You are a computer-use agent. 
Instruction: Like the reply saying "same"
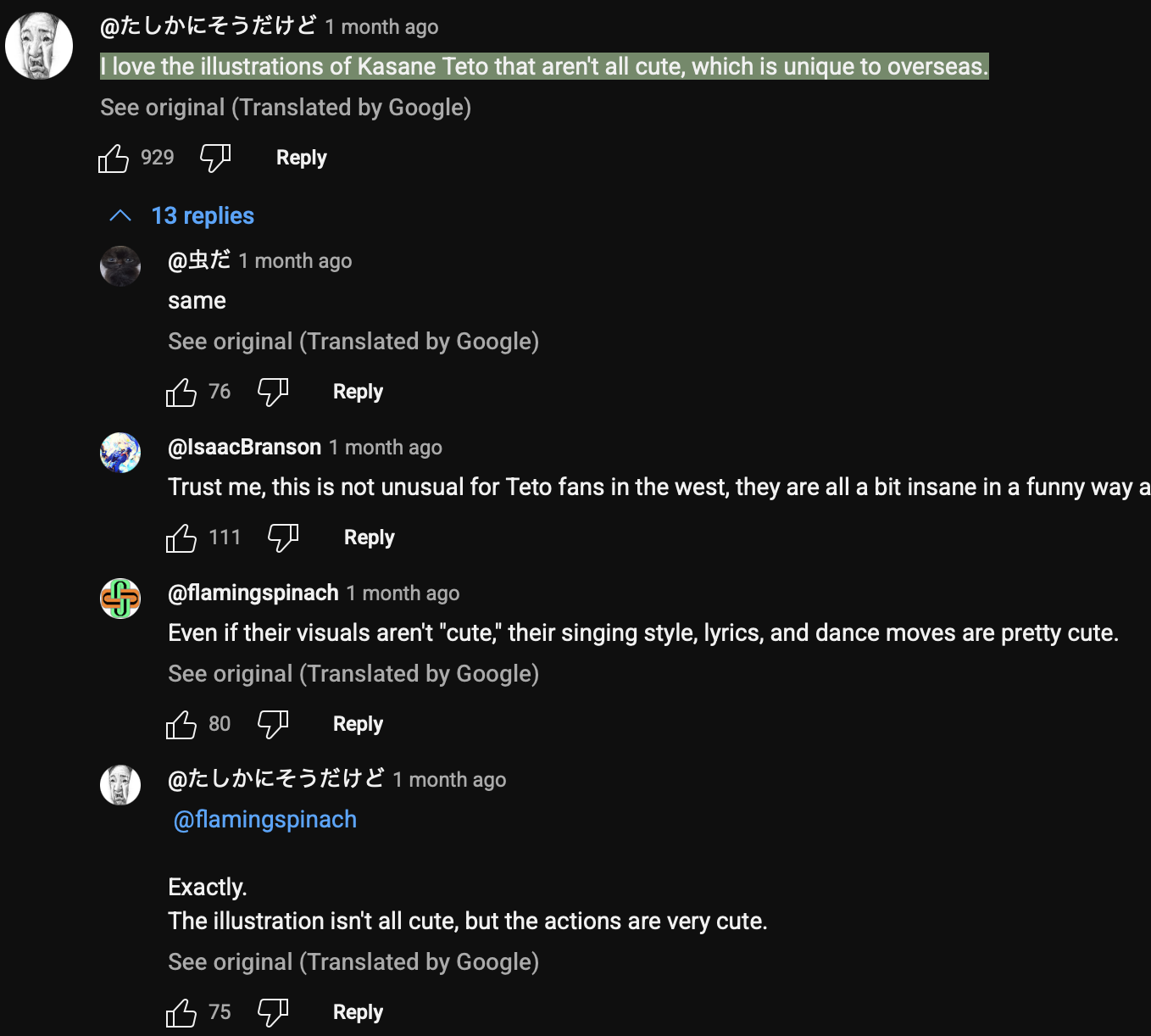coord(181,393)
